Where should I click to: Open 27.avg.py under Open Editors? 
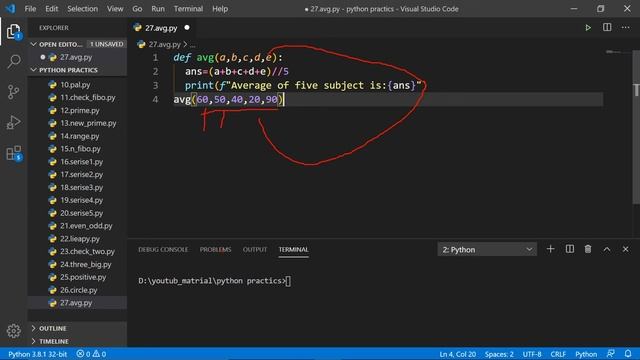tap(77, 57)
